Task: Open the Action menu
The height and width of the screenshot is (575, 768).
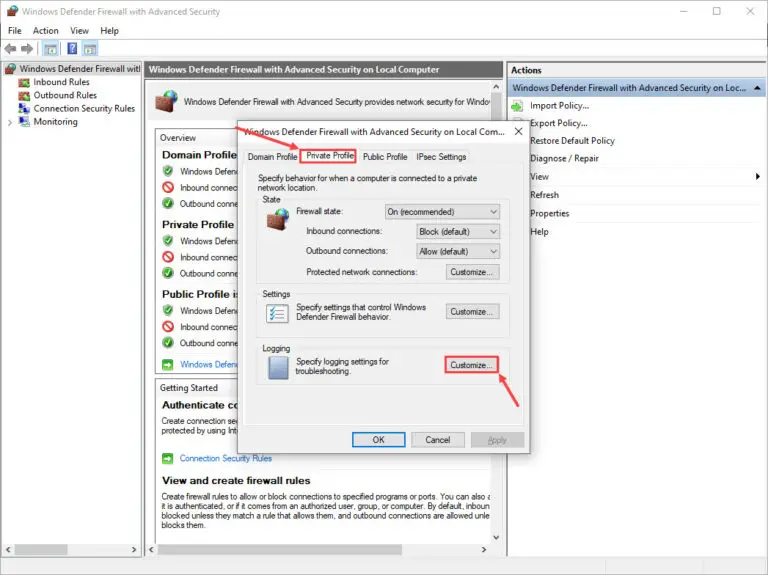Action: (46, 31)
